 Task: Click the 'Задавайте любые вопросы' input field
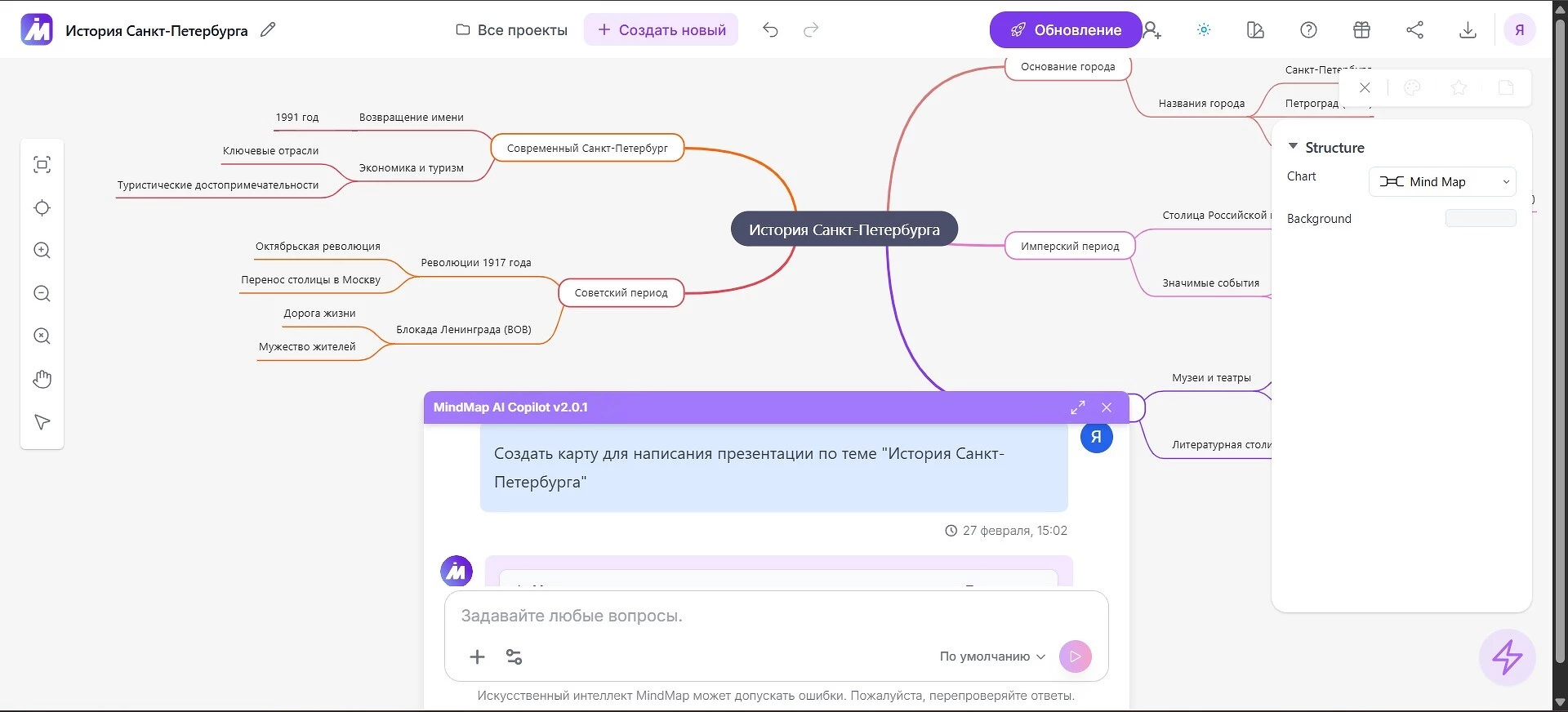776,616
